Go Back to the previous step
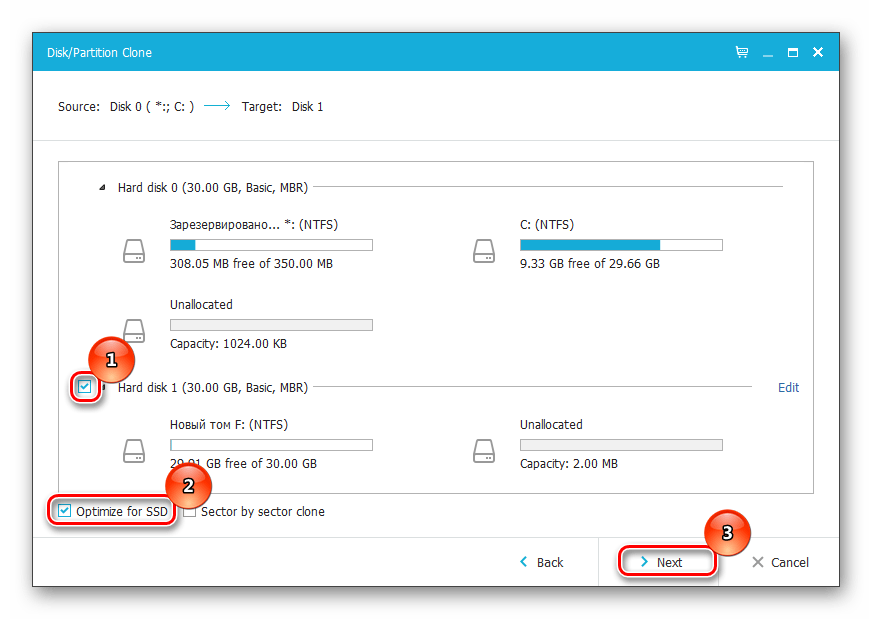Screen dimensions: 872x619 (x=542, y=562)
